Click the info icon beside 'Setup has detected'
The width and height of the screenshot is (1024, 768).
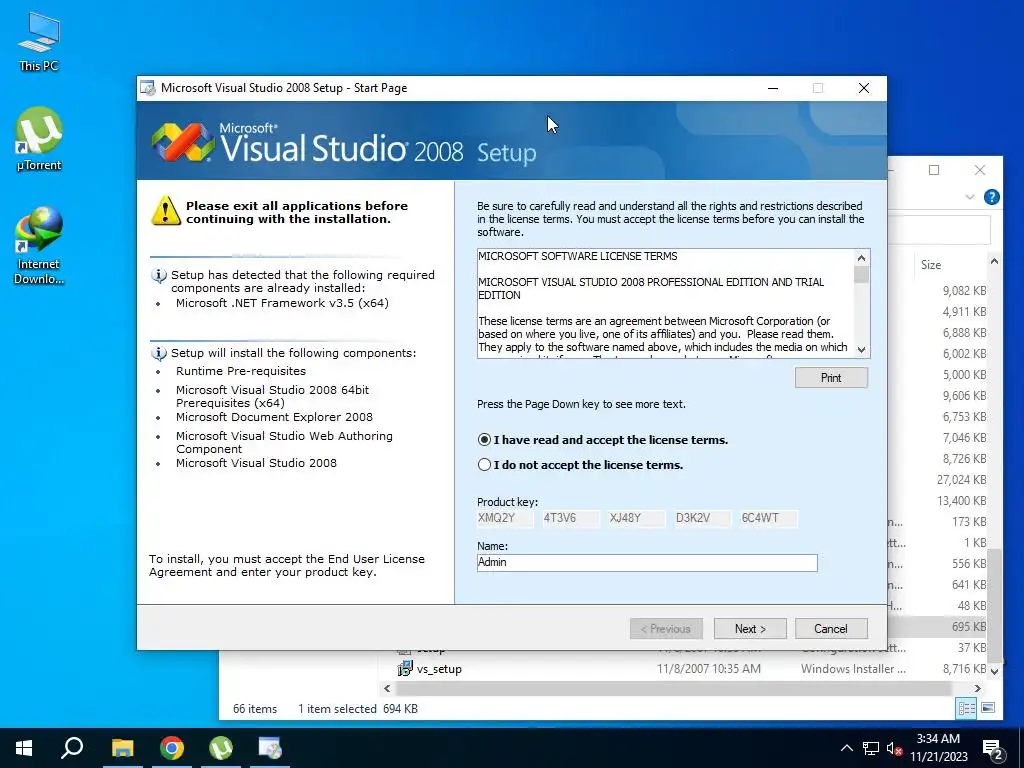coord(159,276)
